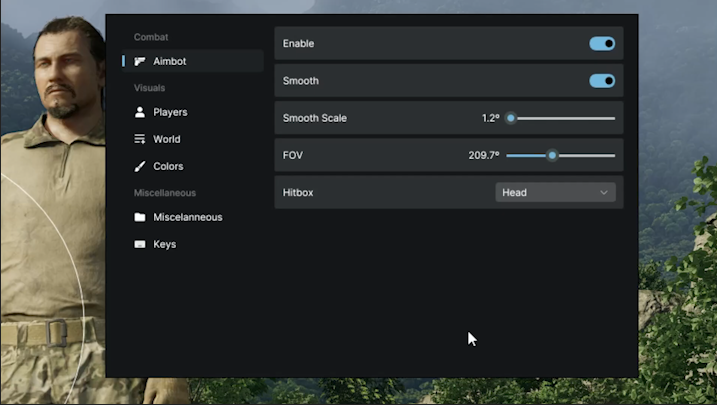The width and height of the screenshot is (717, 405).
Task: Toggle the Enable switch off
Action: (602, 44)
